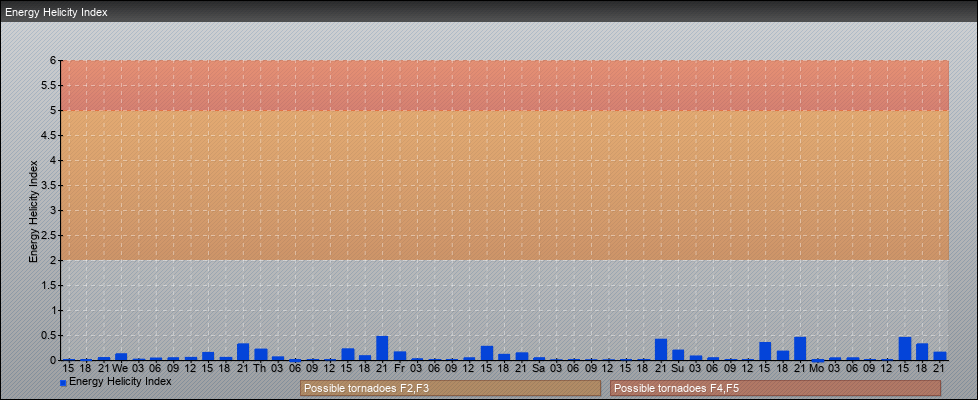The height and width of the screenshot is (400, 978).
Task: Click the 0.5 value on the y-axis
Action: click(50, 335)
